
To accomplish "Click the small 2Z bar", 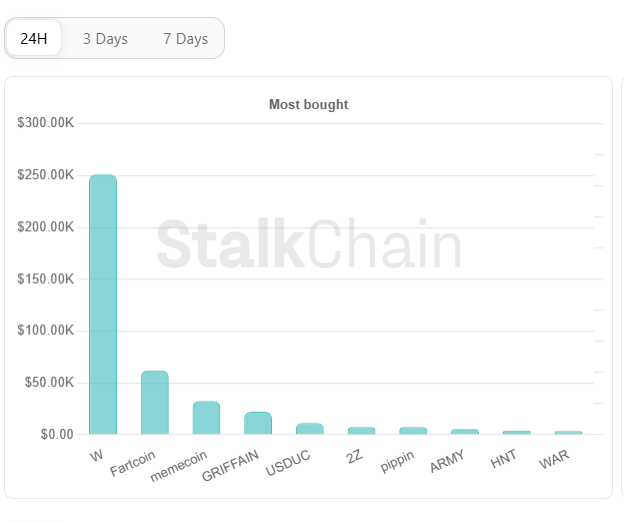I will click(x=361, y=431).
